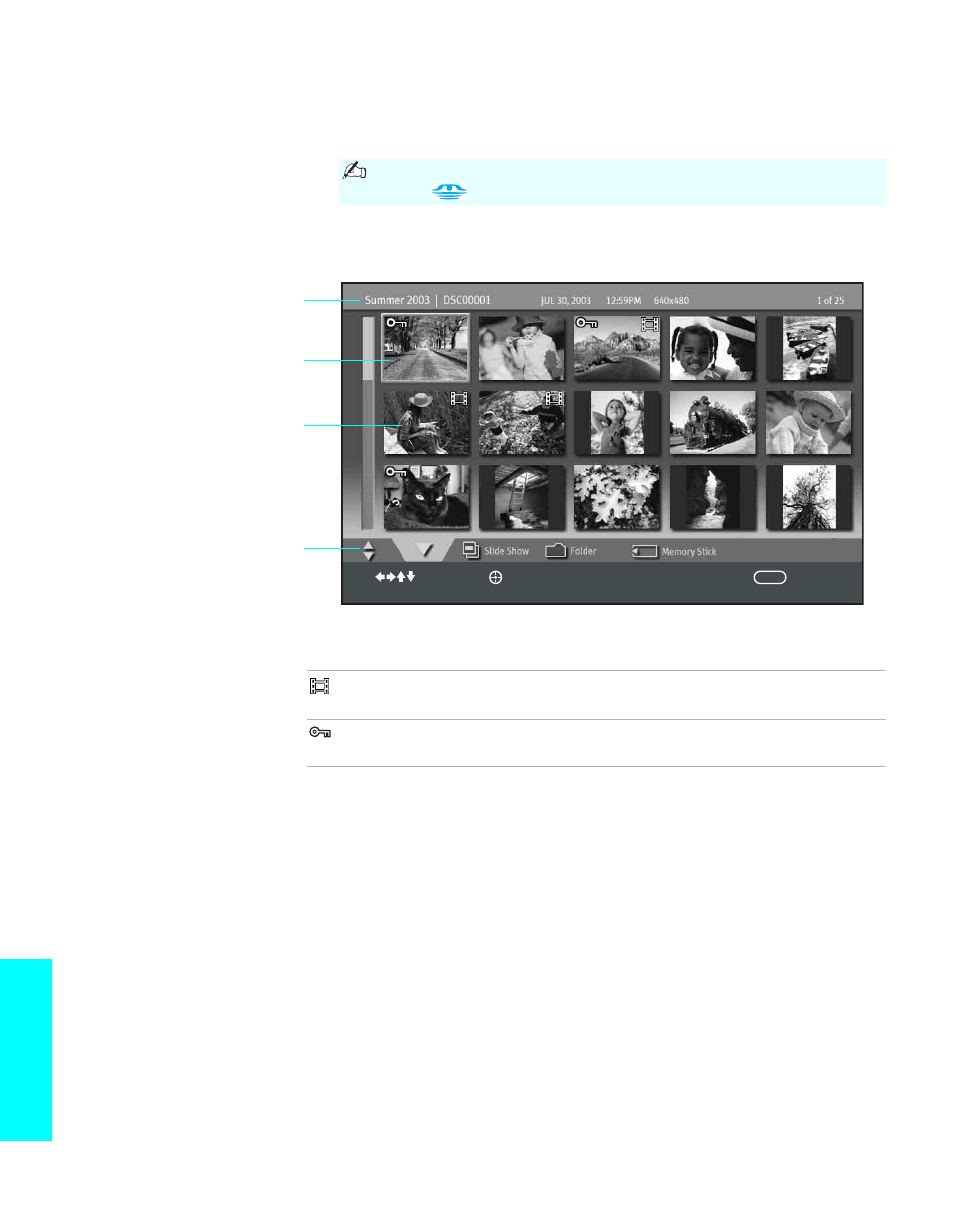Click the 'Summer 2003' folder name

397,300
